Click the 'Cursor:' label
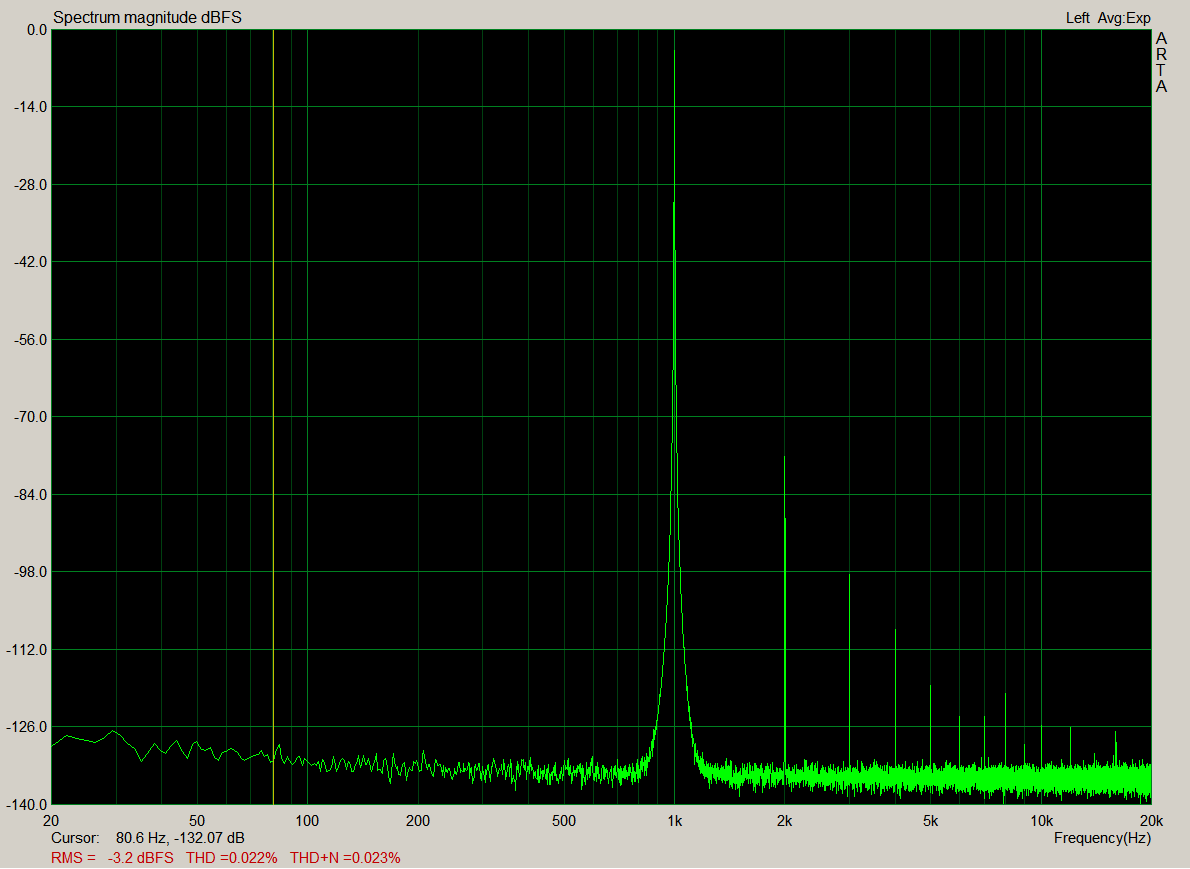 (75, 838)
